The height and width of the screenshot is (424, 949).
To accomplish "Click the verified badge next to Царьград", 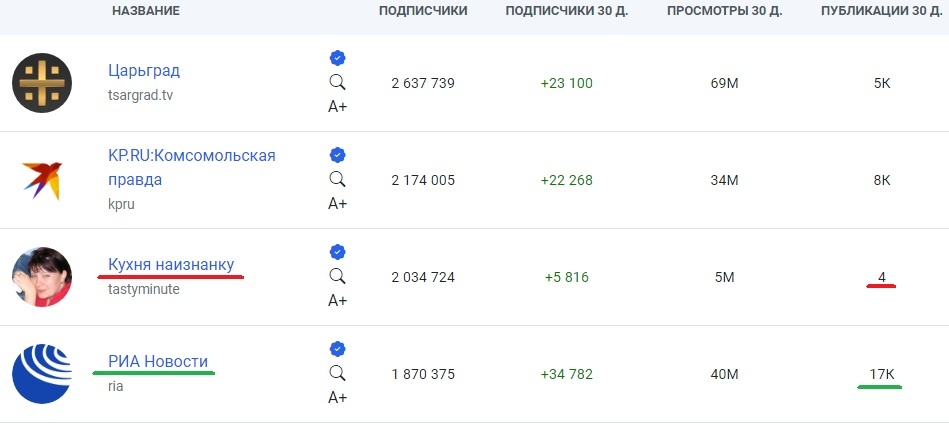I will [337, 58].
